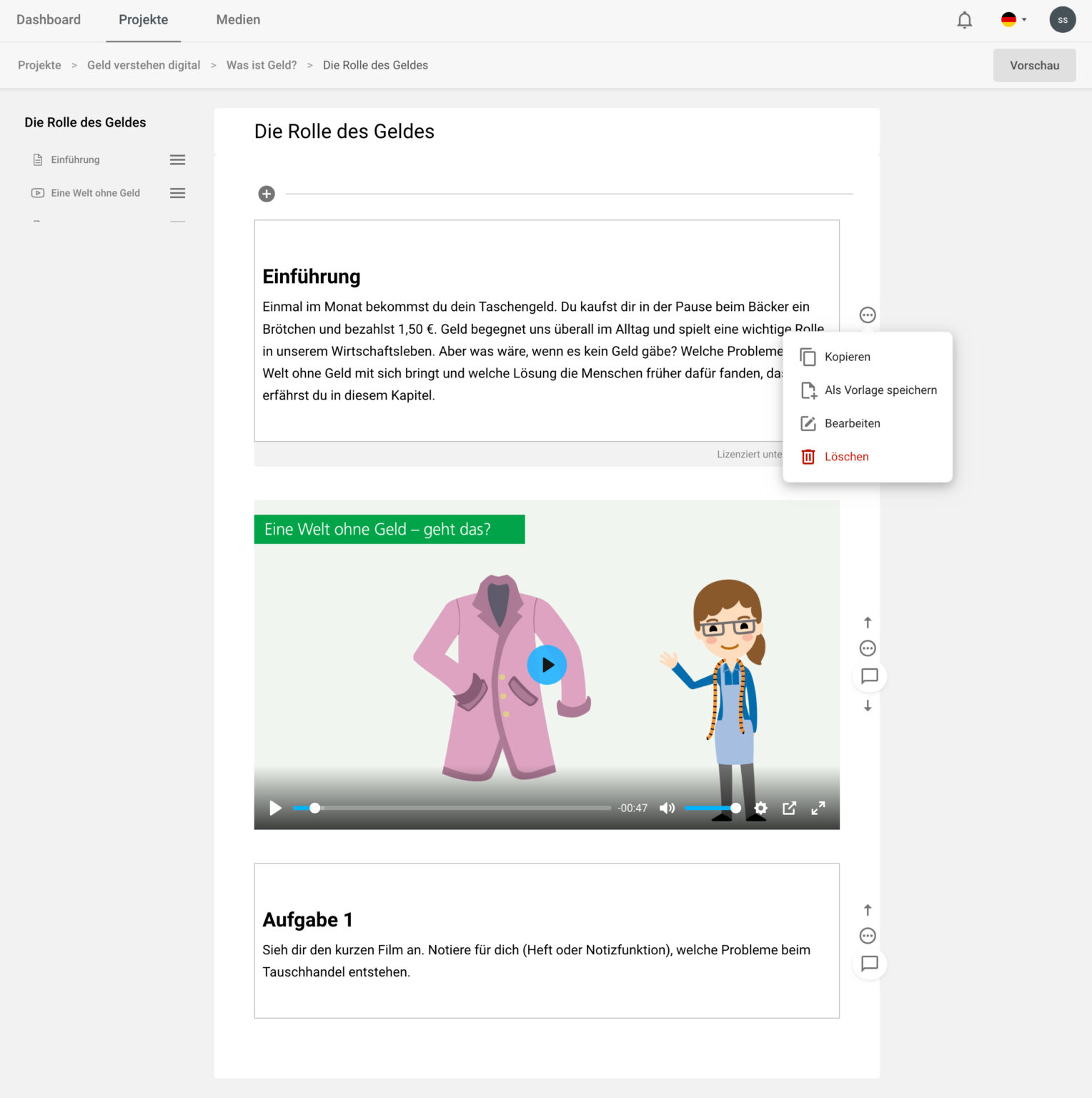Viewport: 1092px width, 1098px height.
Task: Open comments for the video block
Action: [869, 676]
